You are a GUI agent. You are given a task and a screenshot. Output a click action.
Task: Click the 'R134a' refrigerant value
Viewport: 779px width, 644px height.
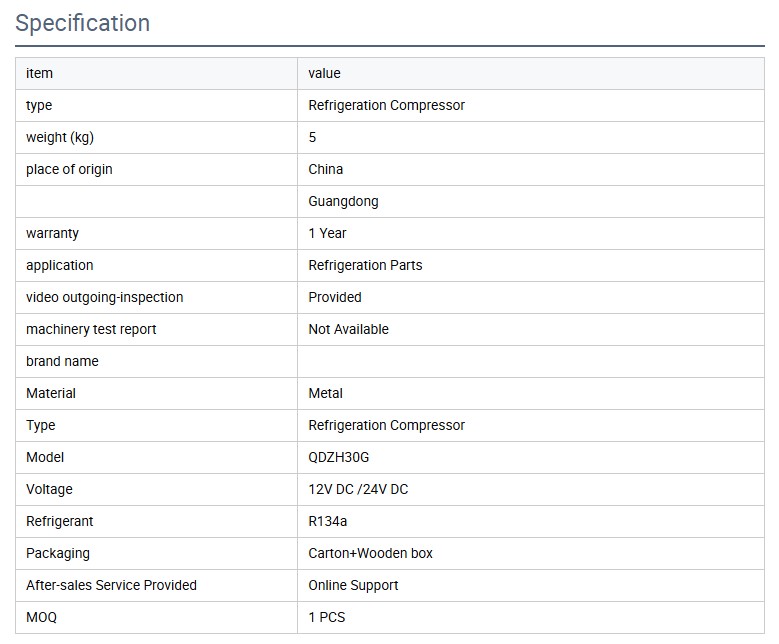pos(328,521)
